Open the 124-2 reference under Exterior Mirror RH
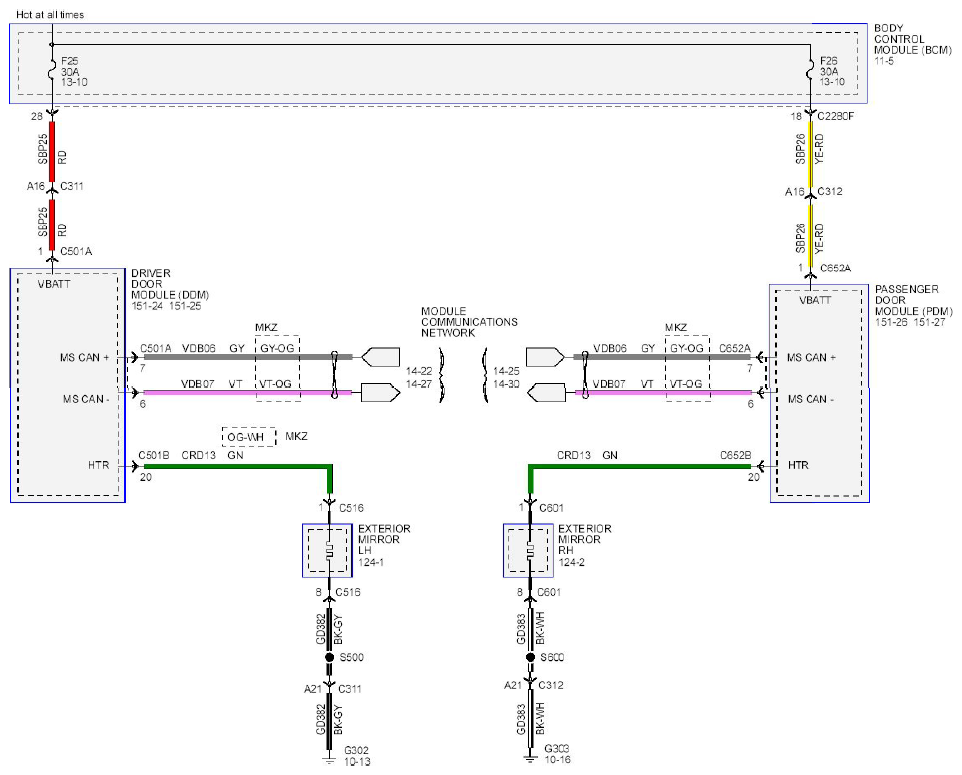Viewport: 962px width, 775px height. 572,562
